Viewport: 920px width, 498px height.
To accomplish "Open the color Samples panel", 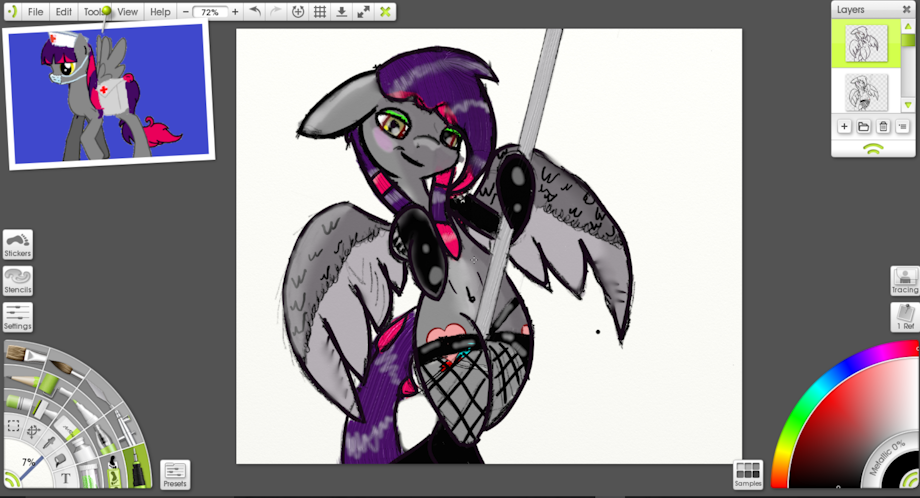I will click(x=748, y=475).
